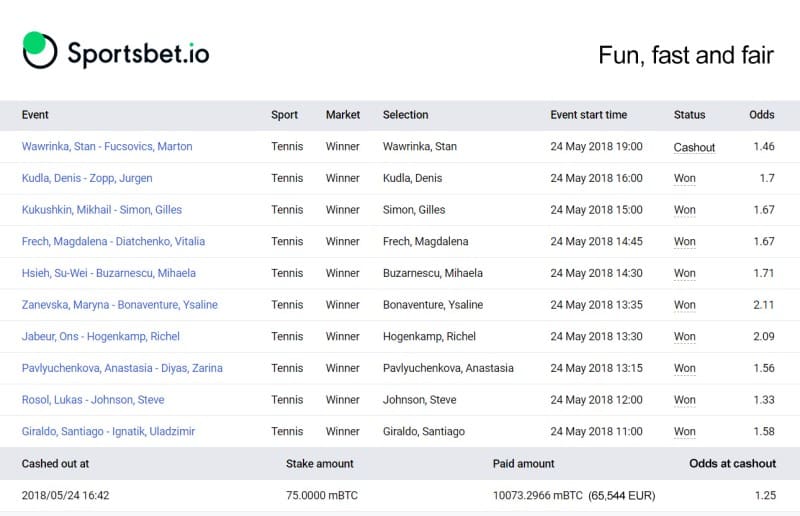The image size is (800, 516).
Task: Click the 75.0000 mBTC stake value
Action: click(322, 496)
